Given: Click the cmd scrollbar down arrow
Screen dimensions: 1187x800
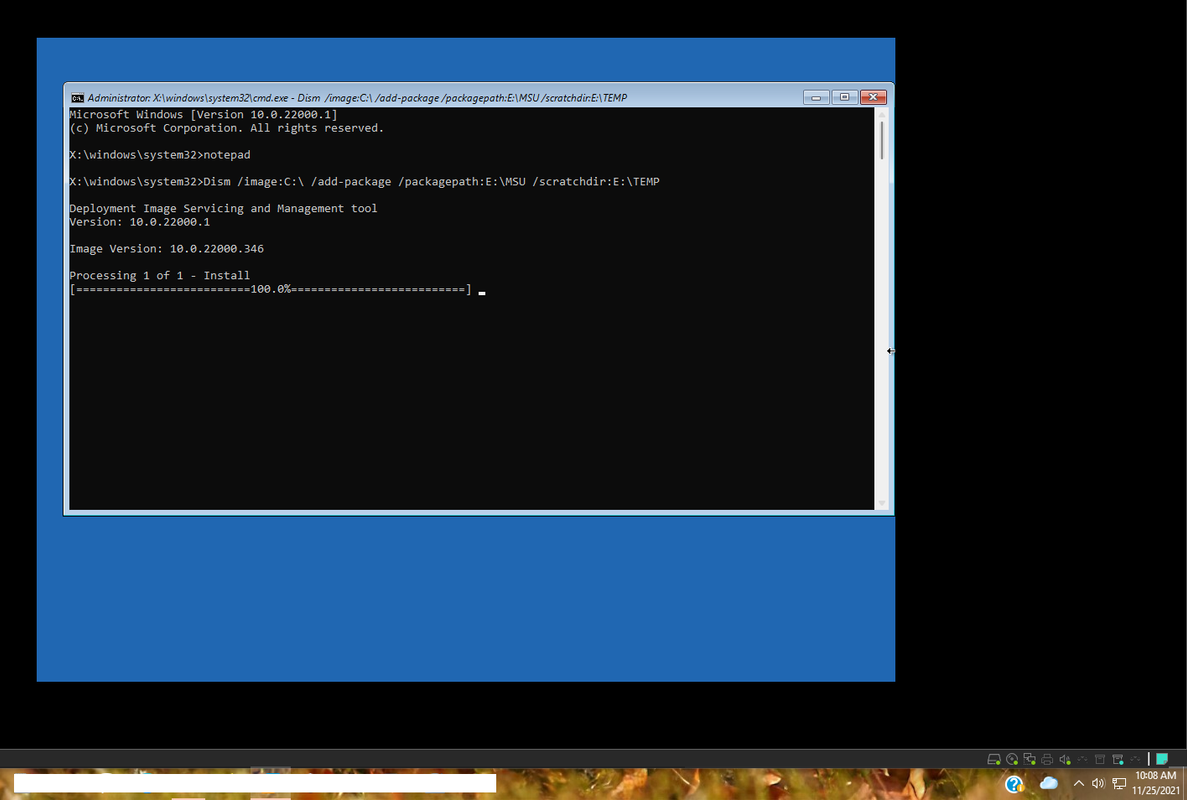Looking at the screenshot, I should pyautogui.click(x=882, y=503).
